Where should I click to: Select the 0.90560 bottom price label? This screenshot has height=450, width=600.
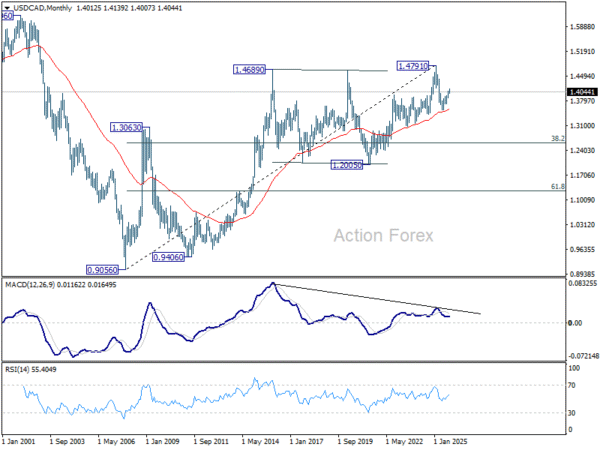[103, 269]
